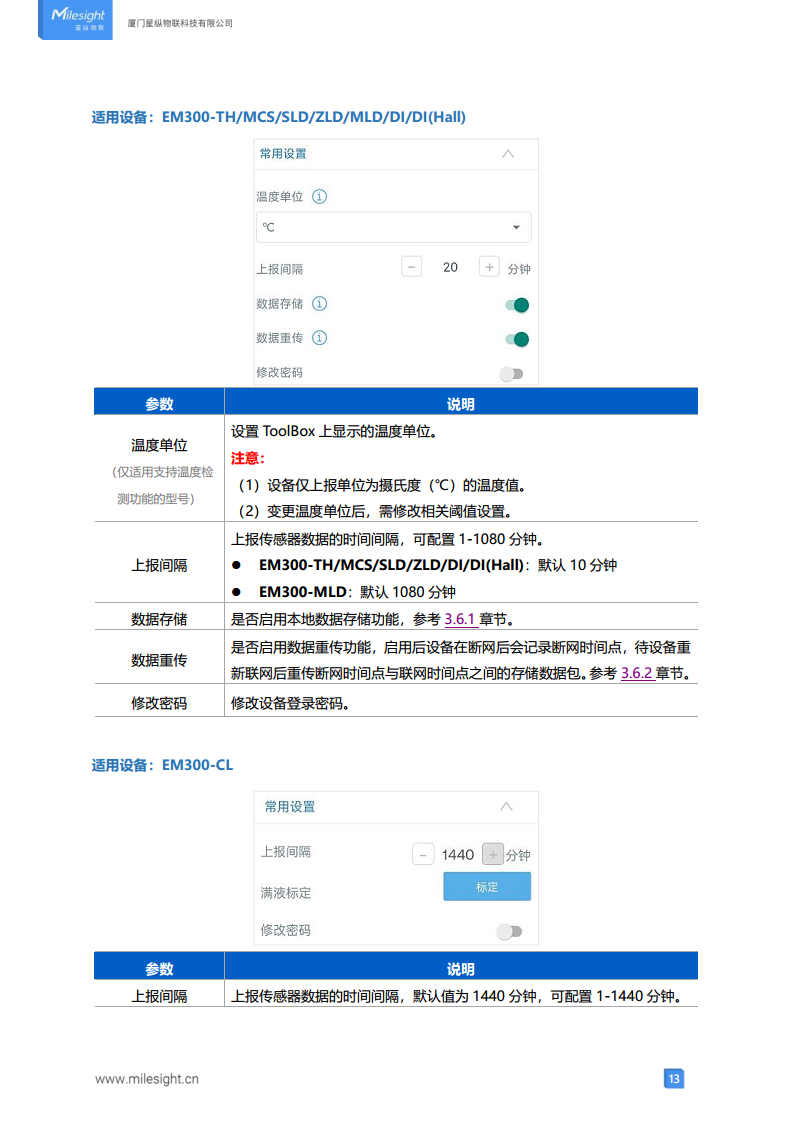
Task: Click info icon beside 数据重传
Action: [320, 338]
